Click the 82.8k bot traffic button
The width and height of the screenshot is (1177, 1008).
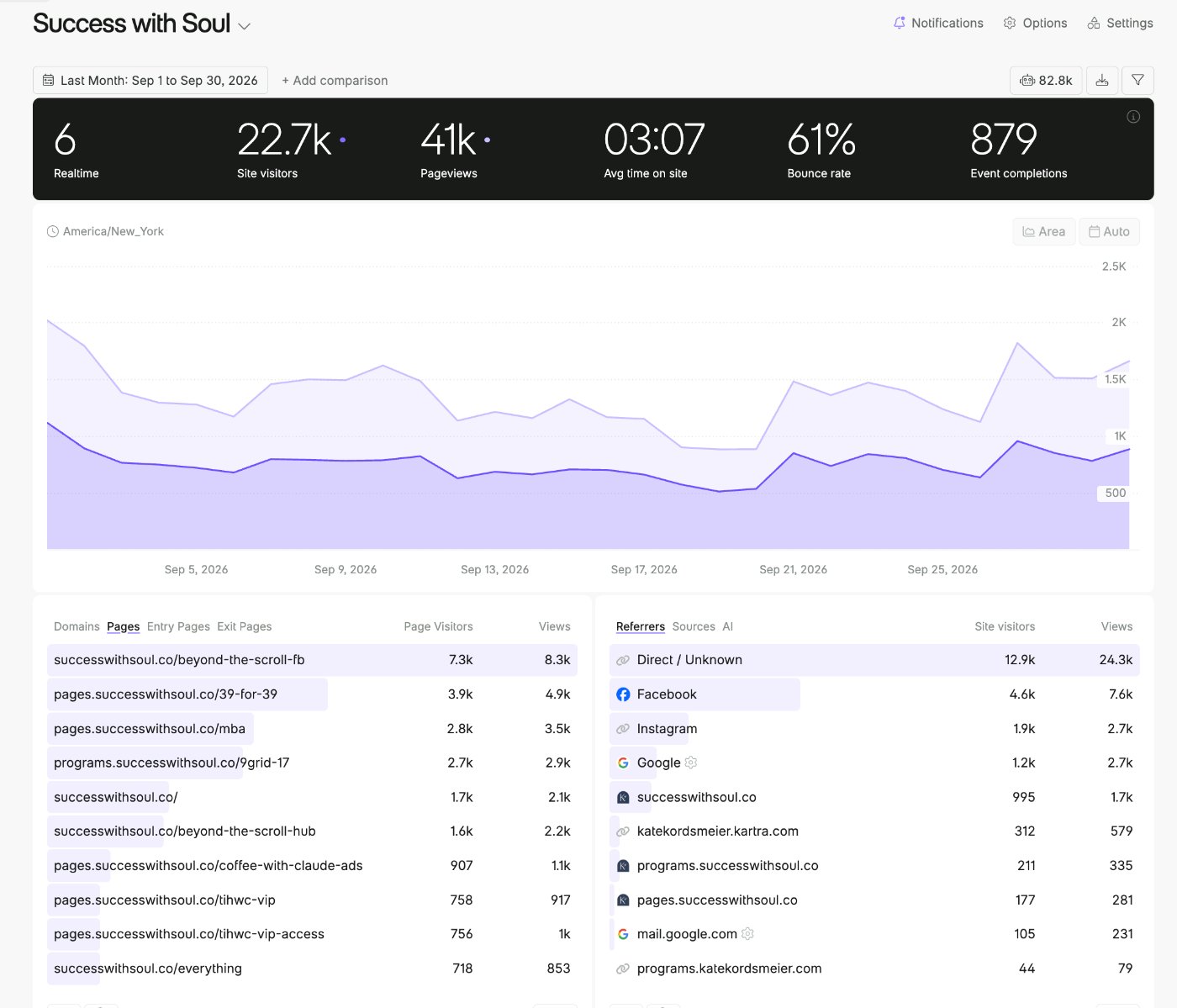[1046, 80]
